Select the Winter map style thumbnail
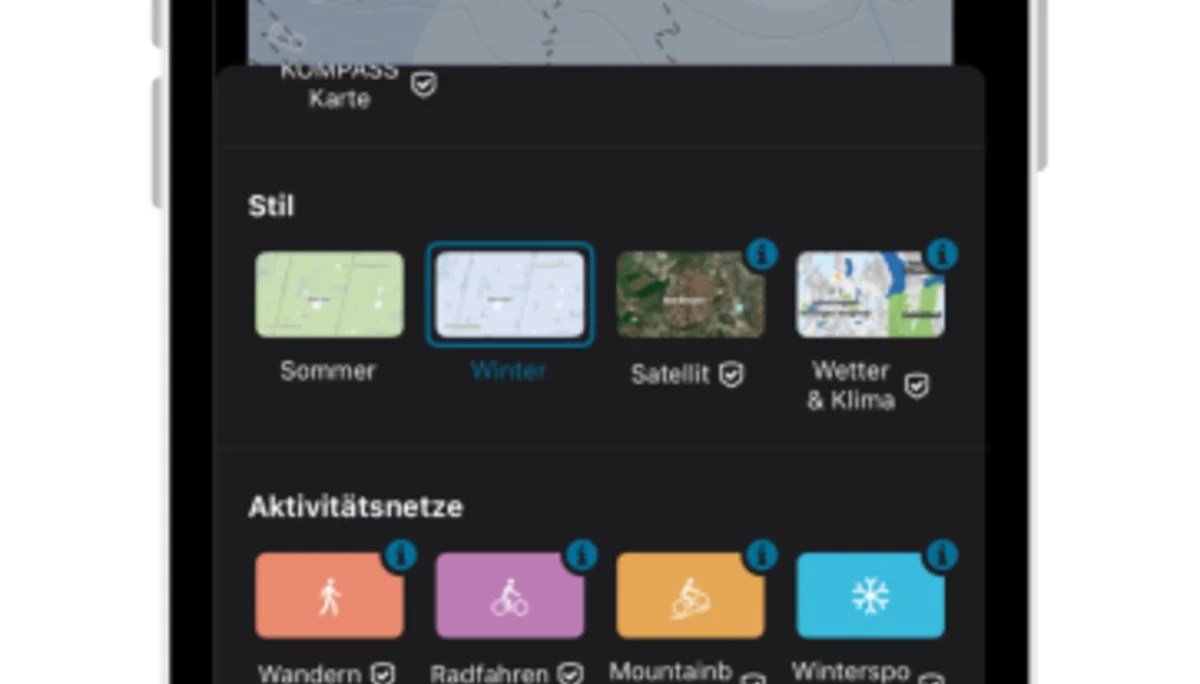 click(x=510, y=294)
